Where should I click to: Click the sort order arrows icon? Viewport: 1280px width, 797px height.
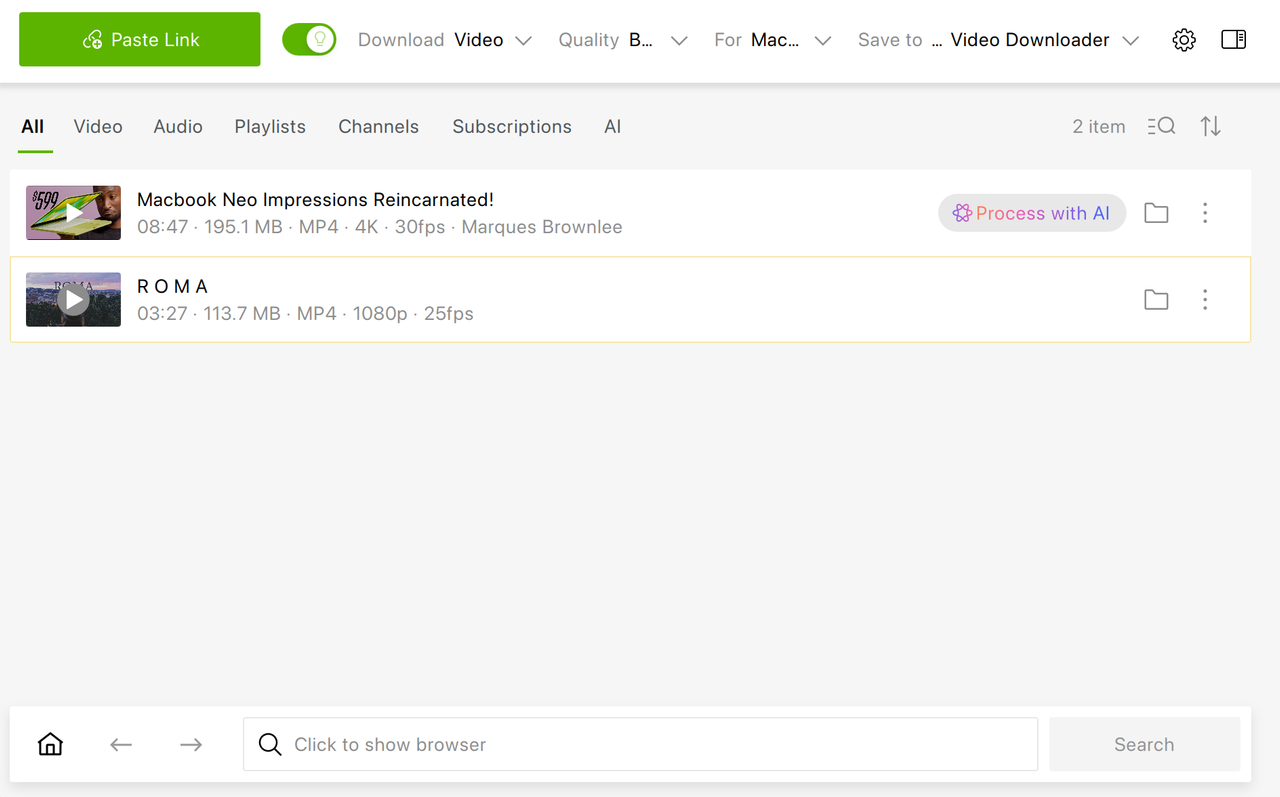pyautogui.click(x=1211, y=126)
